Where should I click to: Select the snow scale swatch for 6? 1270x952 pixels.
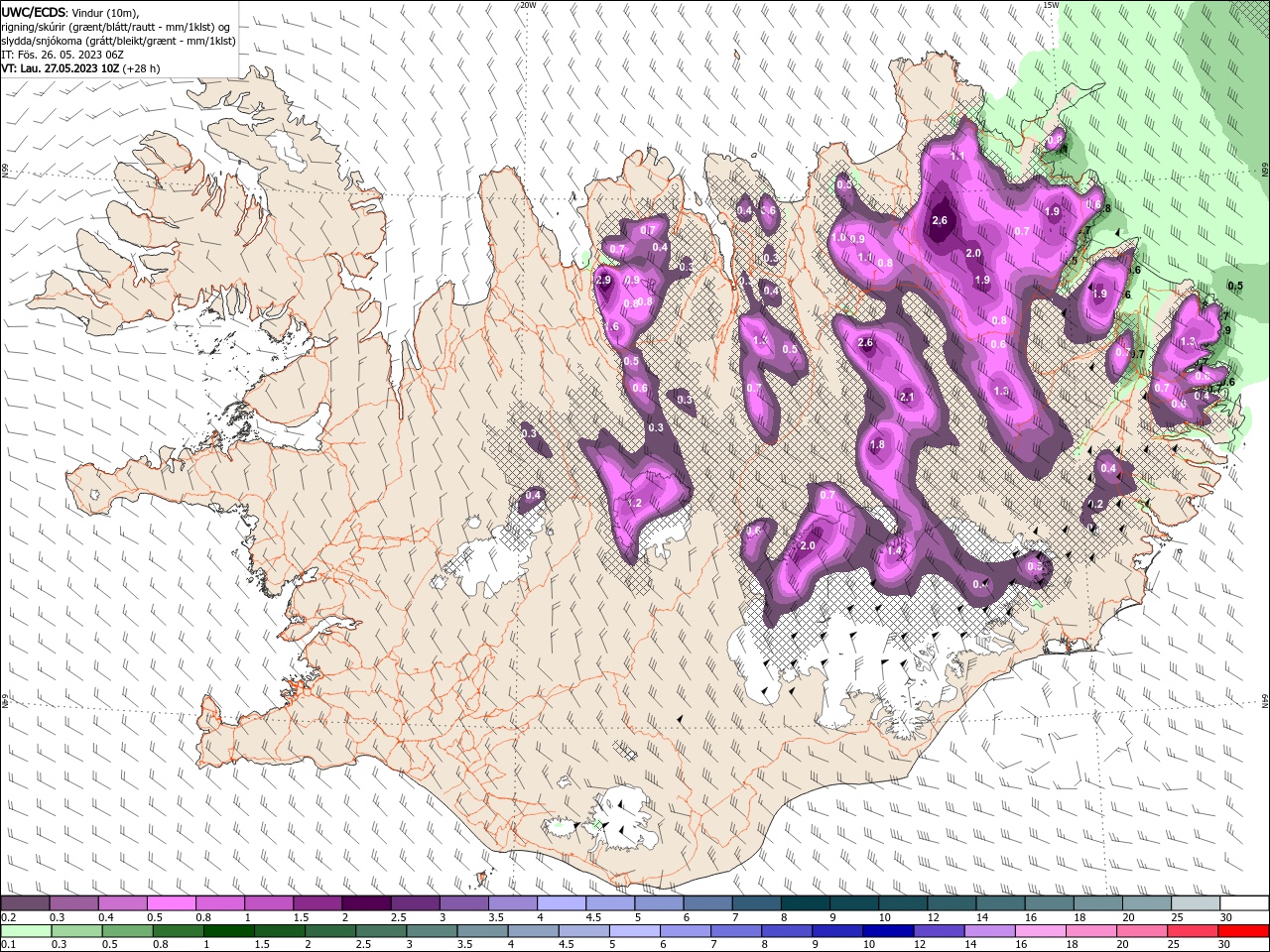click(x=708, y=903)
